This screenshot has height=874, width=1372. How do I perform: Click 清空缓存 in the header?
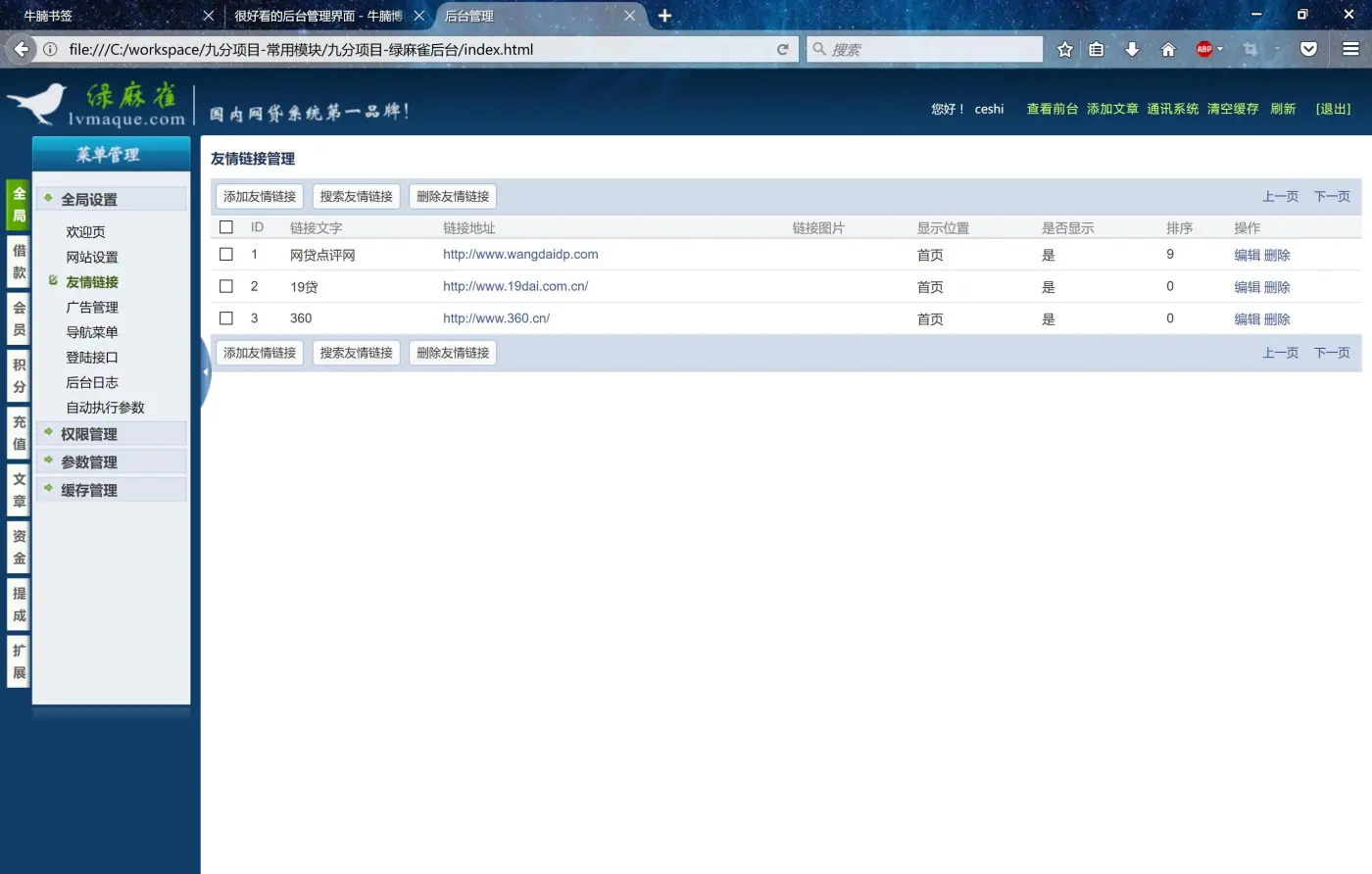point(1233,109)
